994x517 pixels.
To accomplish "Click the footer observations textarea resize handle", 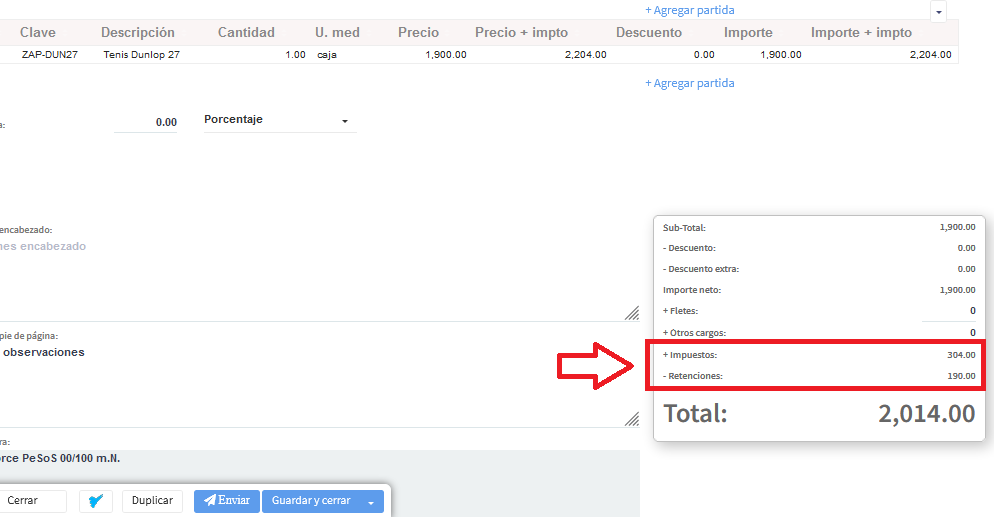I will click(x=632, y=419).
